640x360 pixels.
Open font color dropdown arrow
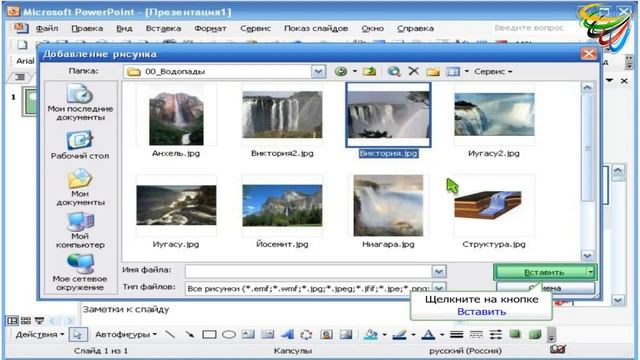coord(442,335)
